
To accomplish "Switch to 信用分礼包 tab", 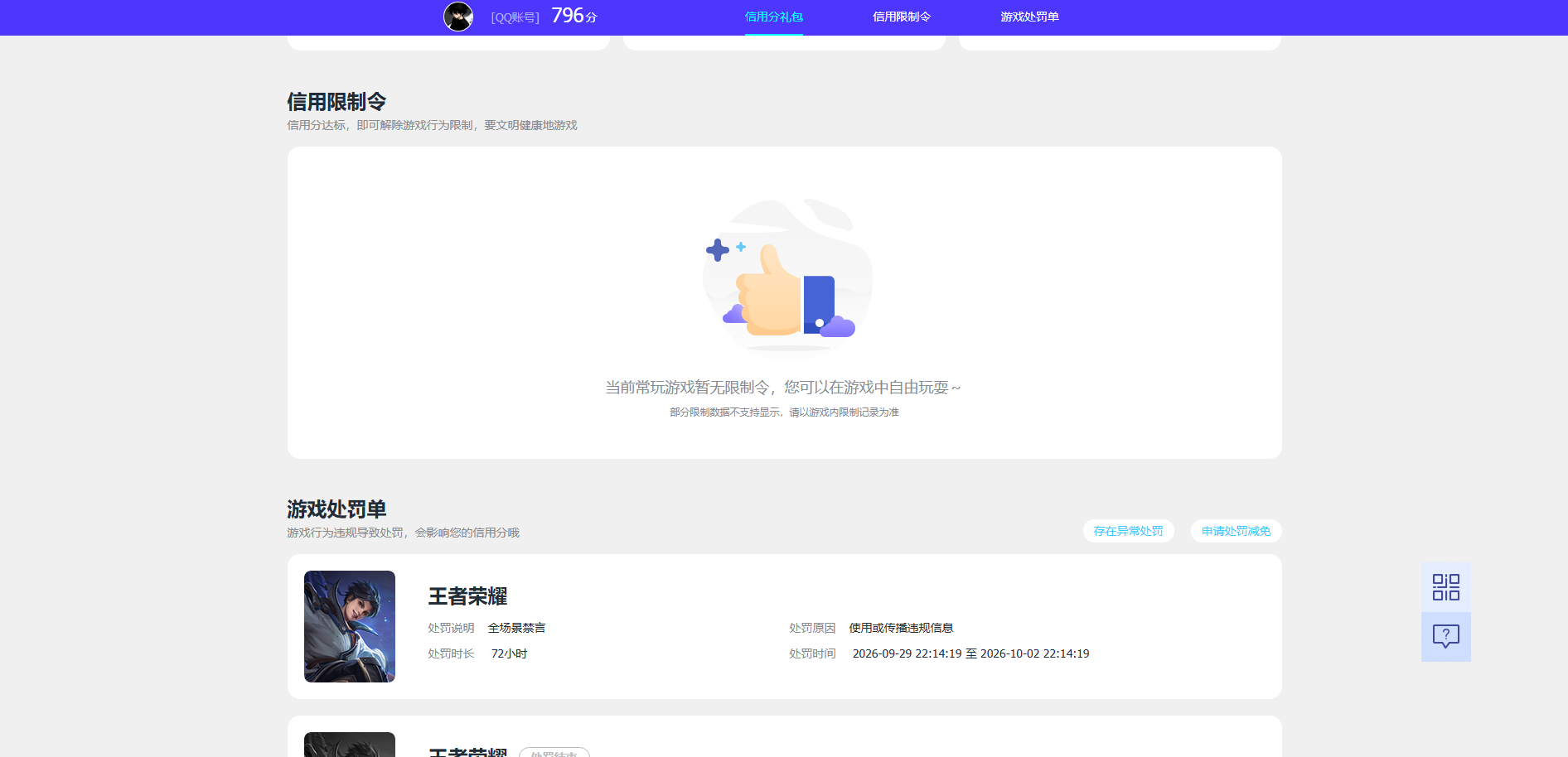I will [773, 17].
